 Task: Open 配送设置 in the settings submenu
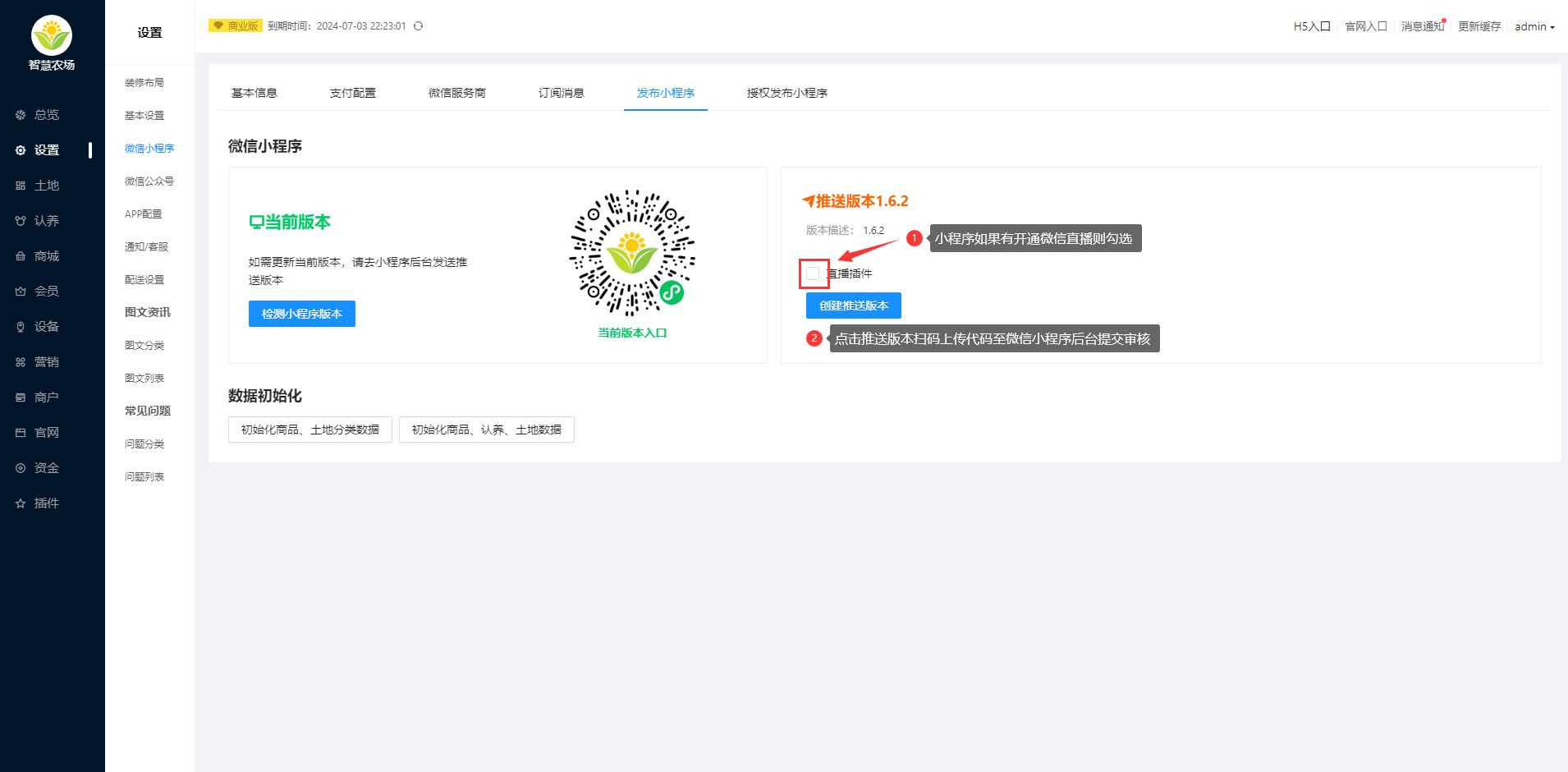click(x=144, y=280)
